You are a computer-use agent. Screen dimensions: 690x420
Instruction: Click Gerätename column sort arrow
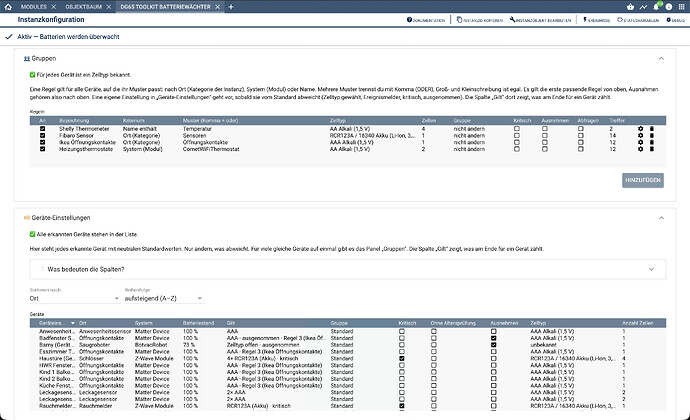click(73, 323)
